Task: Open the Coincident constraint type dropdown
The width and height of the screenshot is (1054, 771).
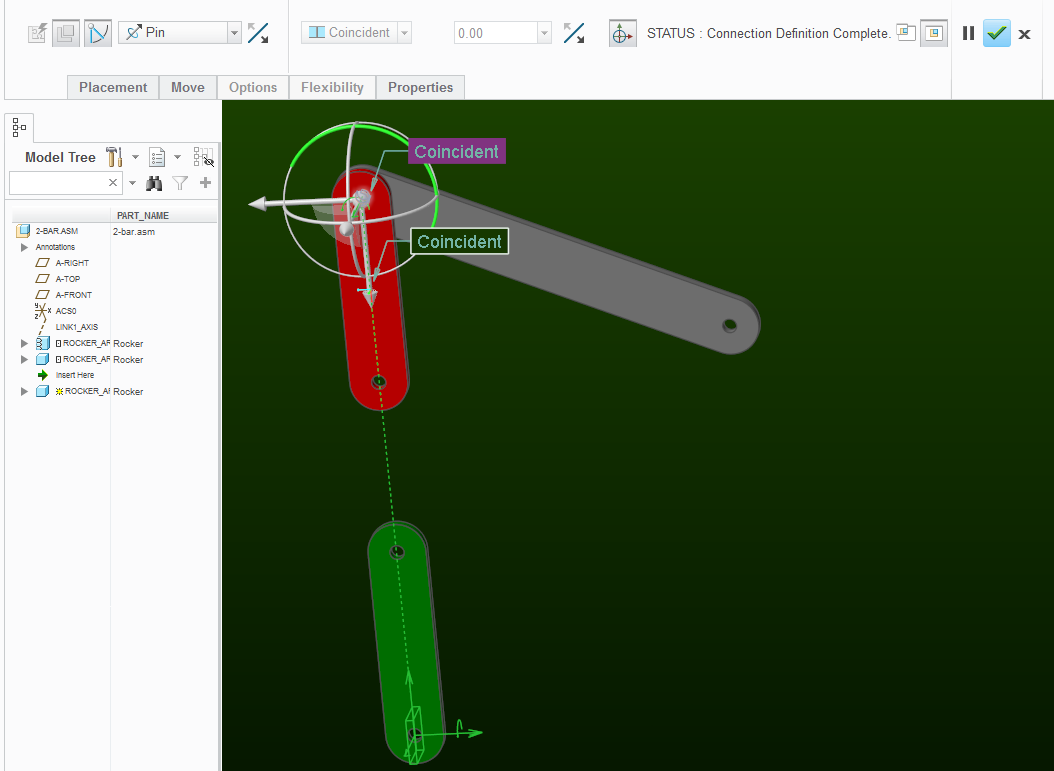Action: (405, 32)
